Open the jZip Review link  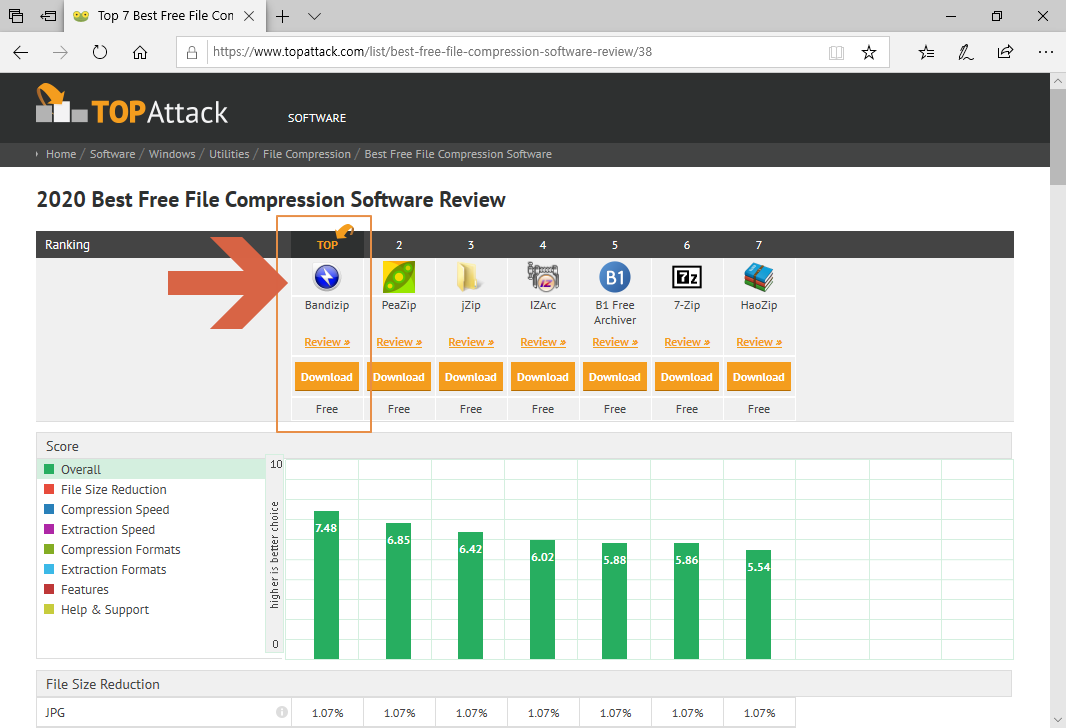point(471,343)
